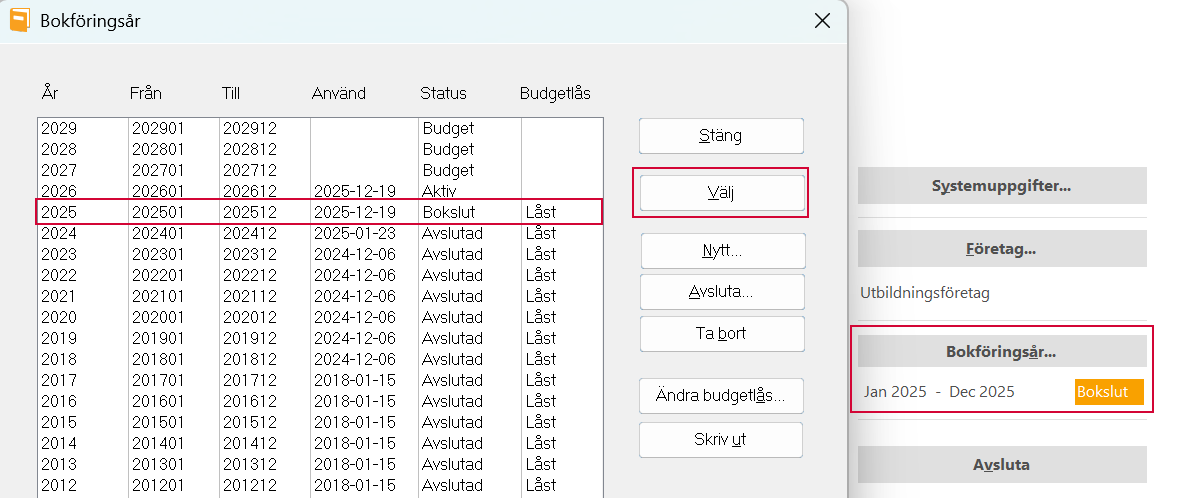Select the 2026 Aktiv year row
The height and width of the screenshot is (498, 1199).
(319, 191)
